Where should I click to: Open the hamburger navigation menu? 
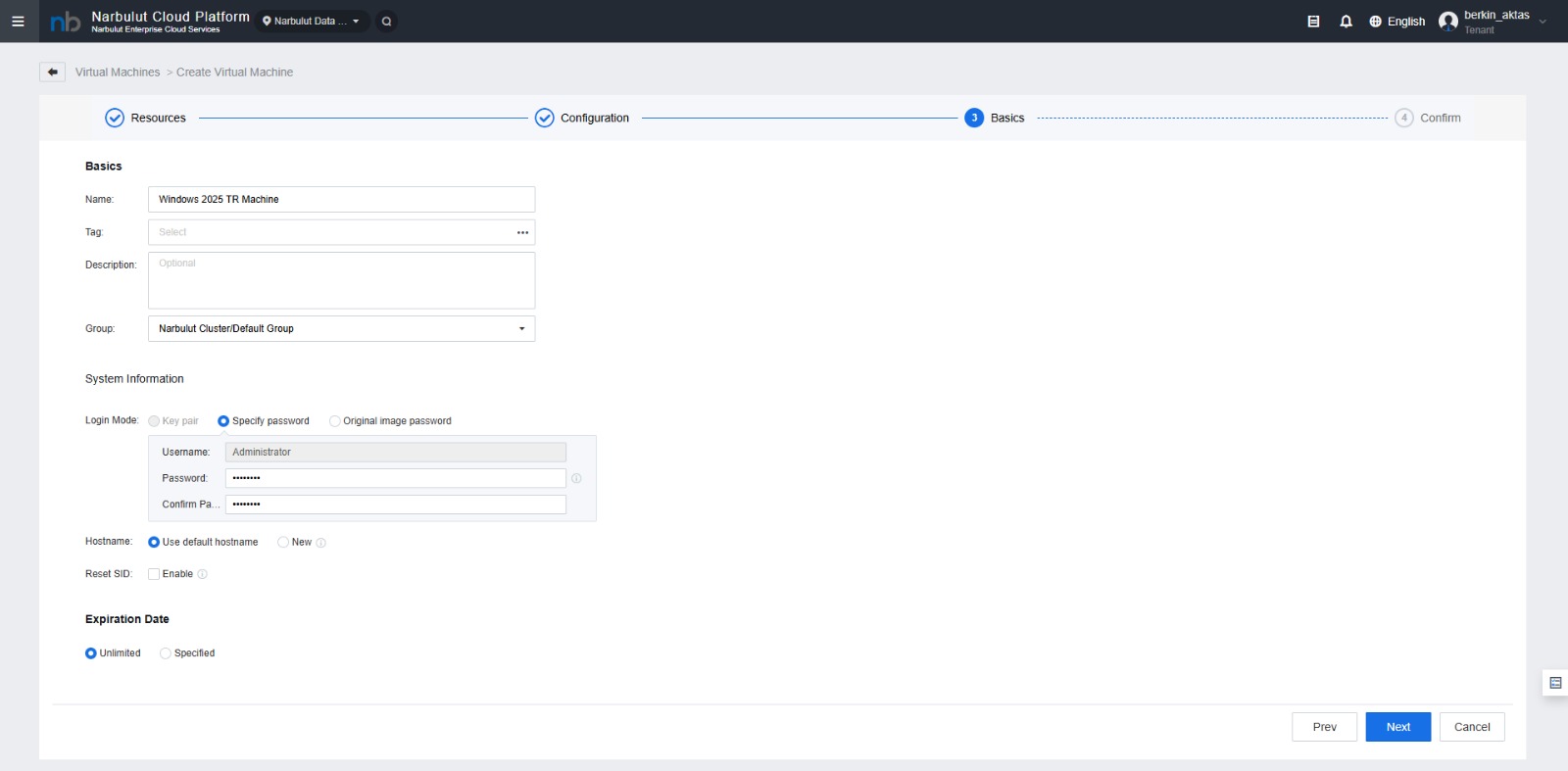click(18, 21)
